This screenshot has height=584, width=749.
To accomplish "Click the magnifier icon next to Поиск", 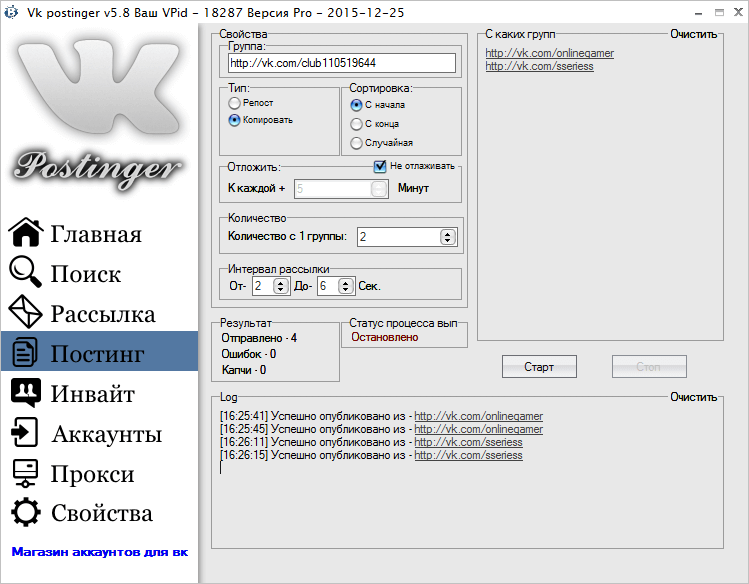I will tap(25, 272).
